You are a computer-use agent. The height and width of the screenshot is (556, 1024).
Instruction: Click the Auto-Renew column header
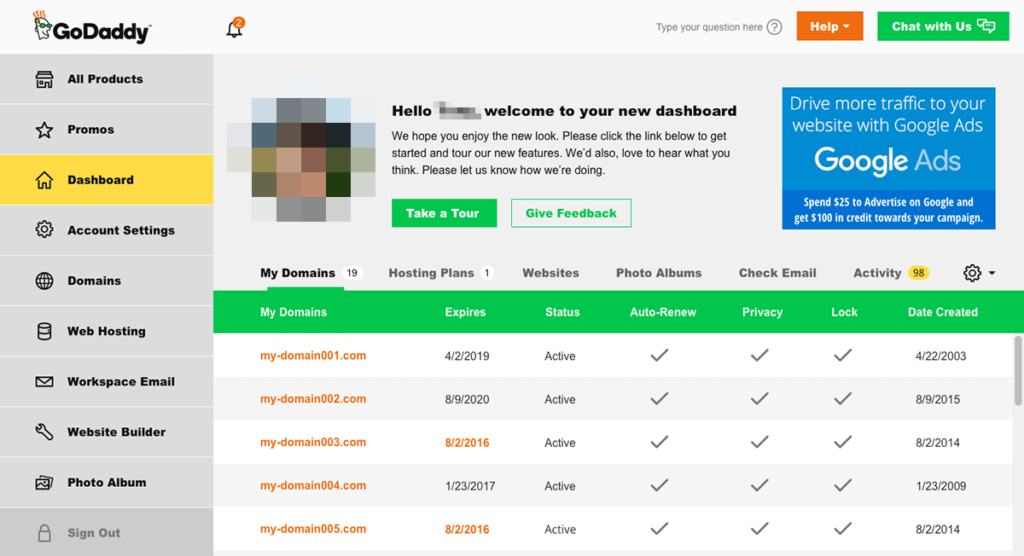663,312
